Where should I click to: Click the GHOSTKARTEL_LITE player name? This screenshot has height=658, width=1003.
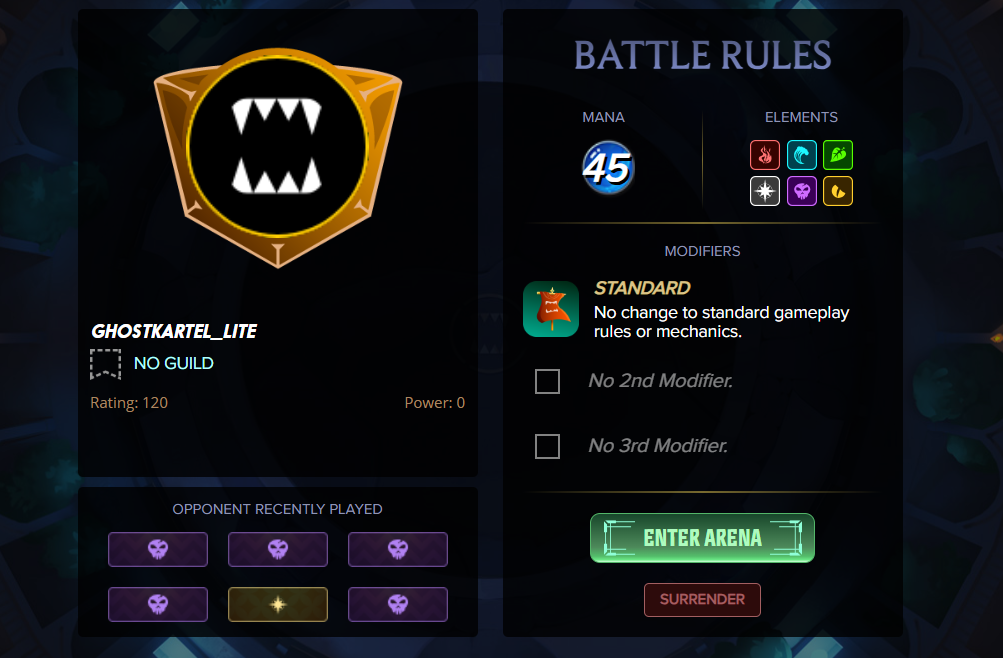(174, 331)
